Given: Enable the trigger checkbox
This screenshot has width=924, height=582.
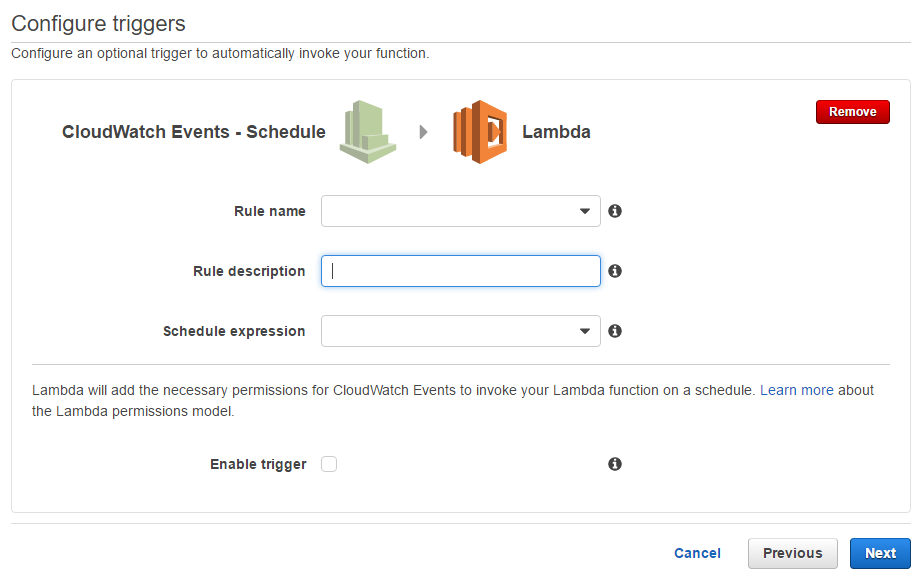Looking at the screenshot, I should click(330, 464).
